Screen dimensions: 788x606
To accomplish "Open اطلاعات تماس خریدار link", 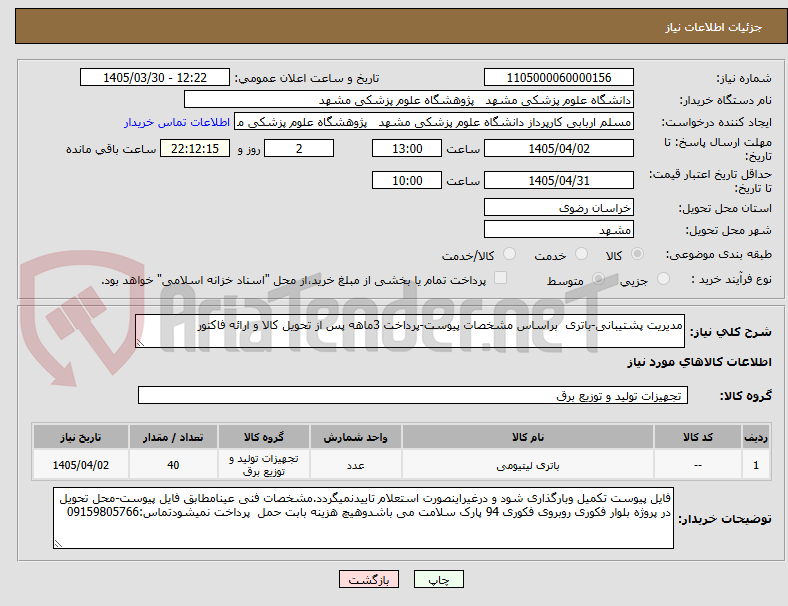I will point(177,122).
